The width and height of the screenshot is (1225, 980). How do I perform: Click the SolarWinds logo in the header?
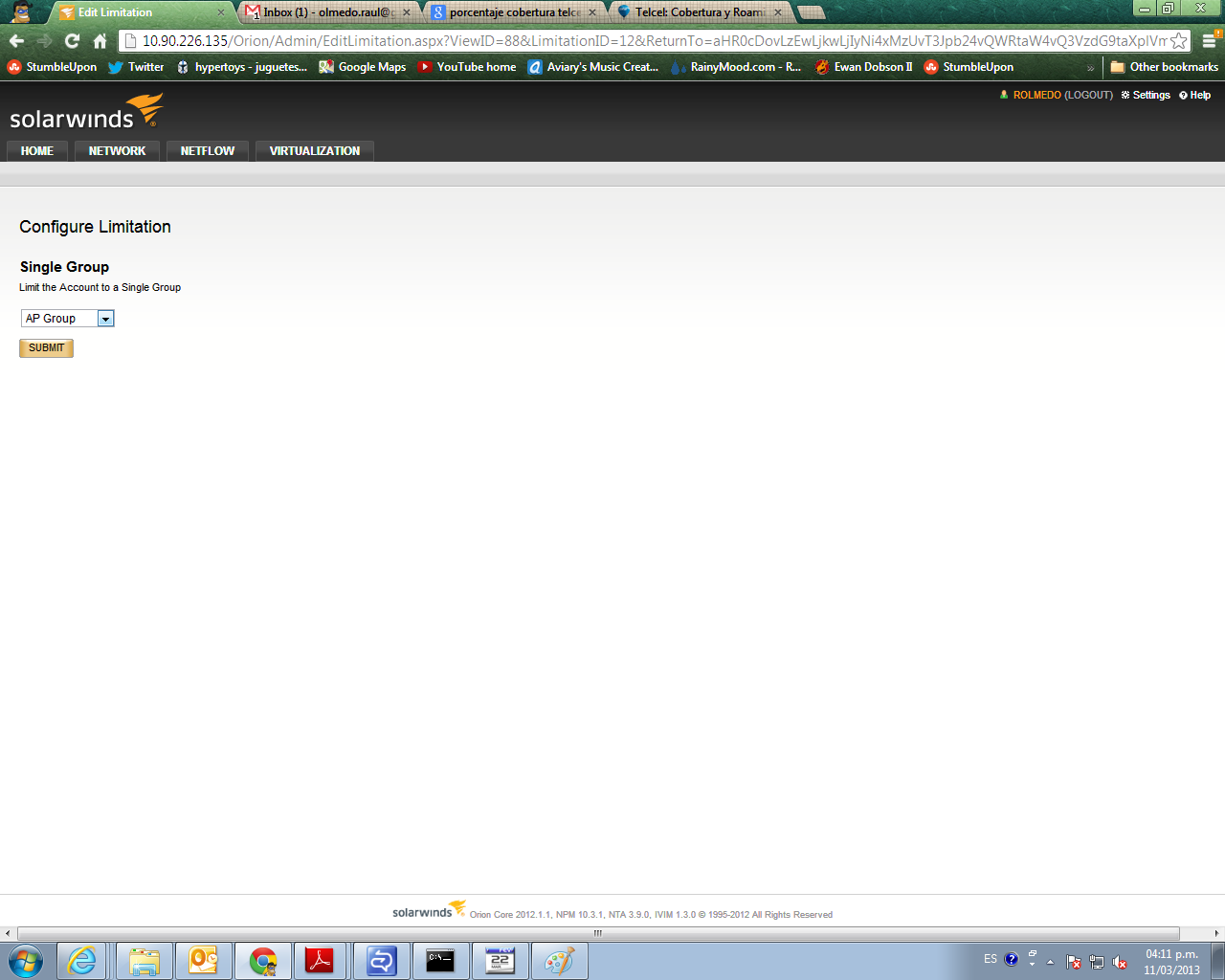[86, 112]
